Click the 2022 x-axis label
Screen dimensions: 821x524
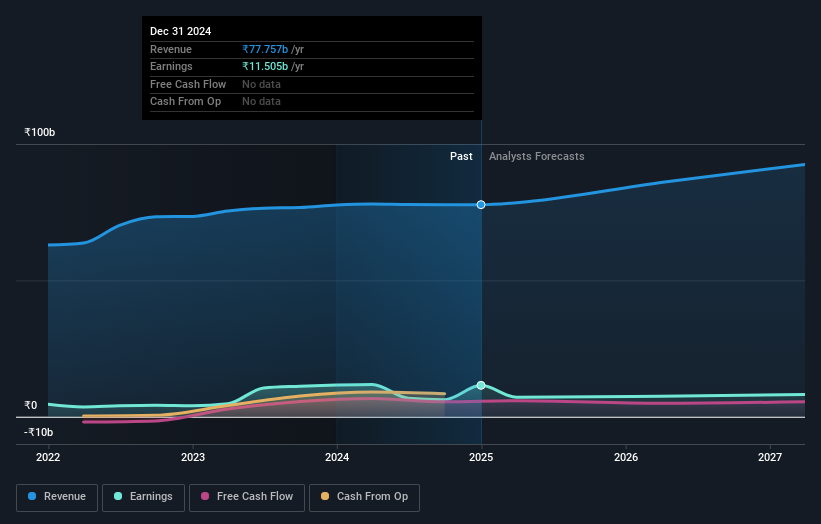coord(48,458)
